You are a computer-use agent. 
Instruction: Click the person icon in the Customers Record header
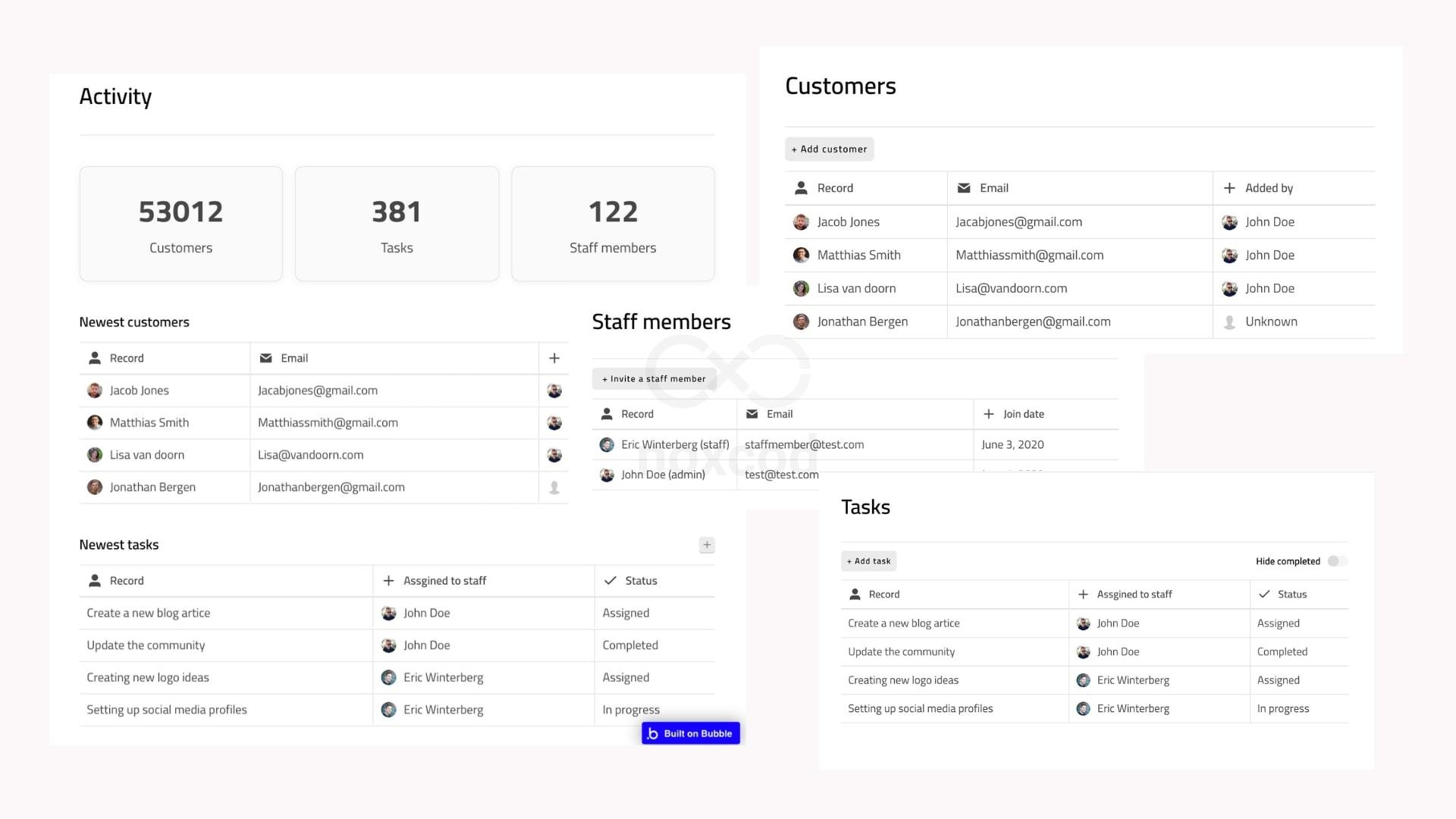tap(801, 187)
